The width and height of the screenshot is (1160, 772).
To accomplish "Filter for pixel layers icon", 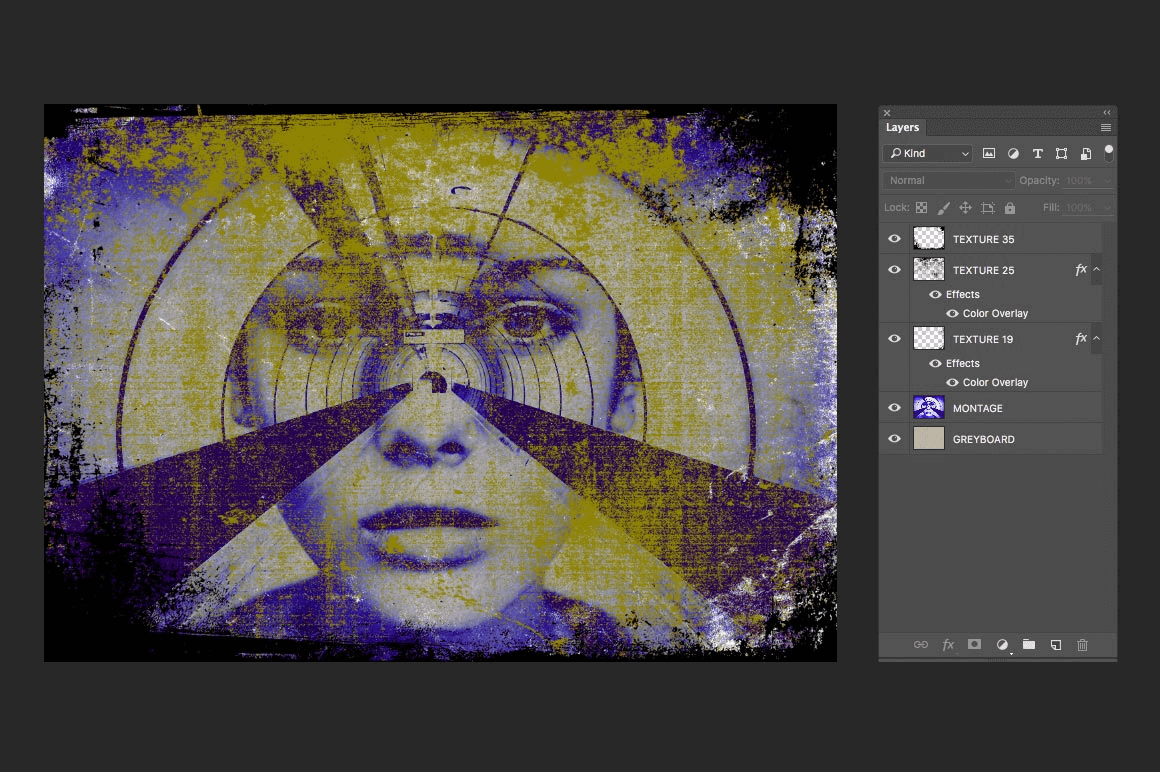I will (x=989, y=154).
